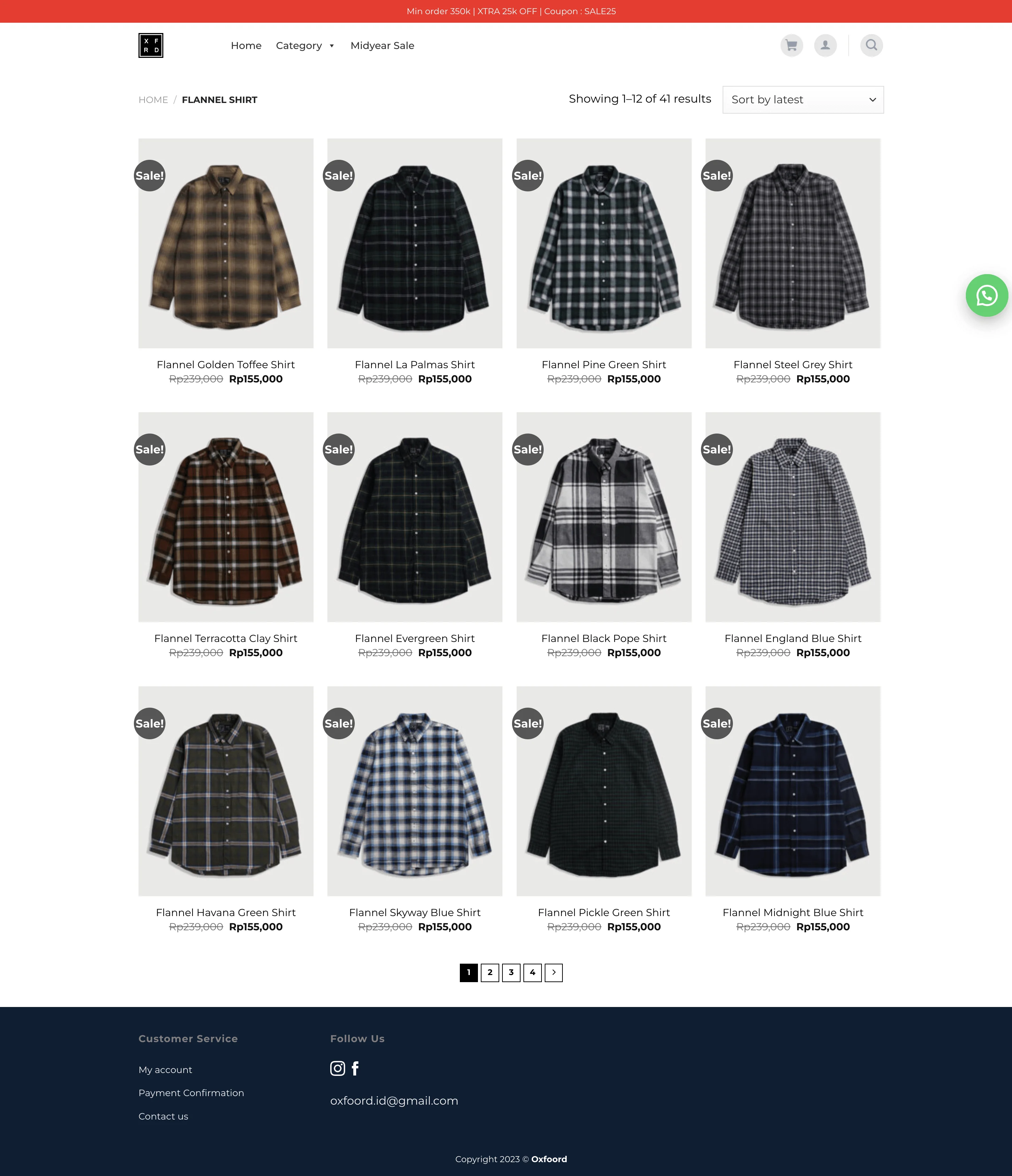Go to next page arrow

coord(553,973)
